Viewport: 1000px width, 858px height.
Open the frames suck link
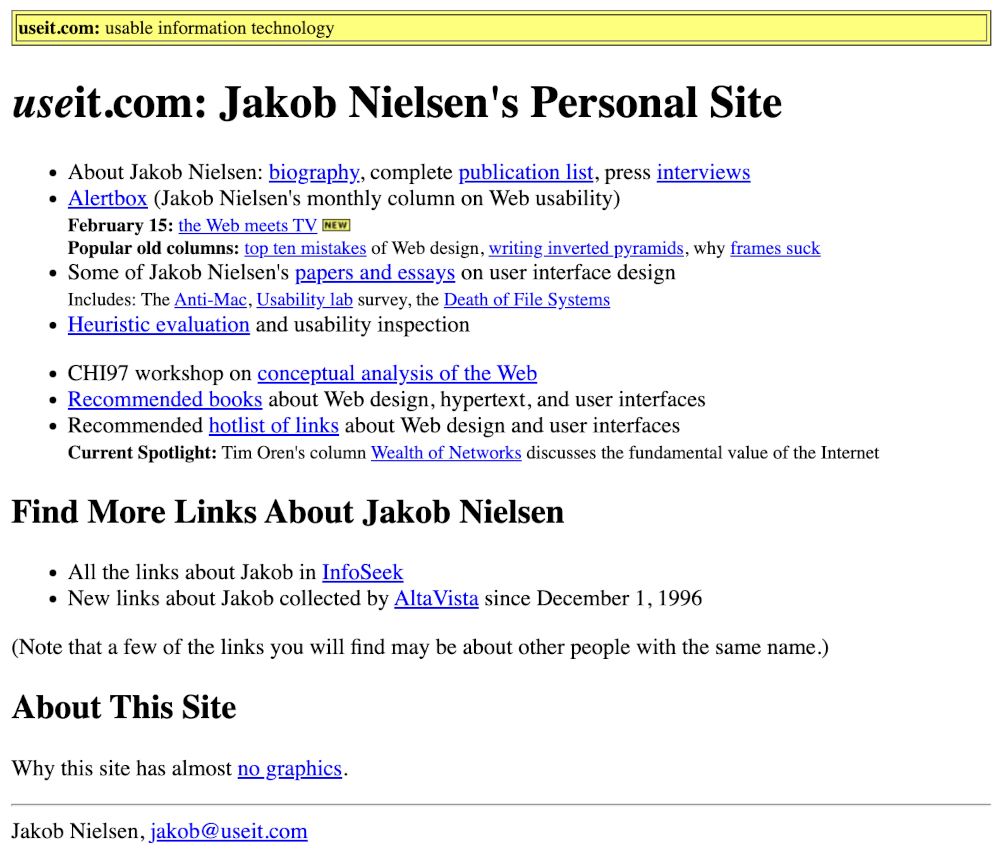(775, 248)
